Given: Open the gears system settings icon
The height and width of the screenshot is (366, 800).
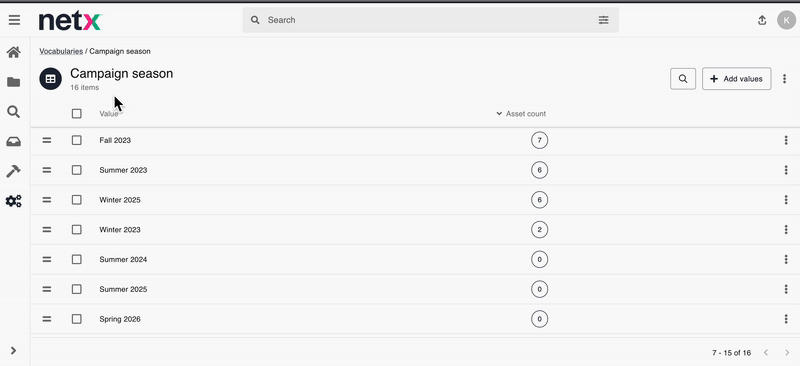Looking at the screenshot, I should (13, 201).
